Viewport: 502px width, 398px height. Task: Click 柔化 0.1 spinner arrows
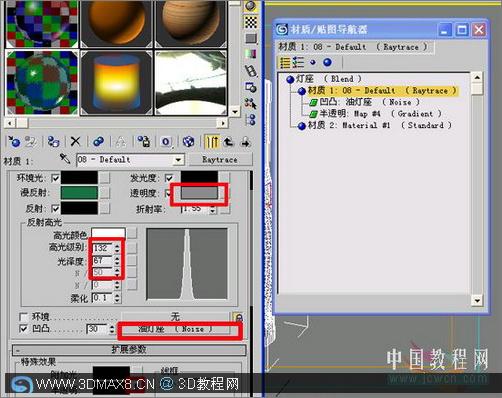coord(117,298)
